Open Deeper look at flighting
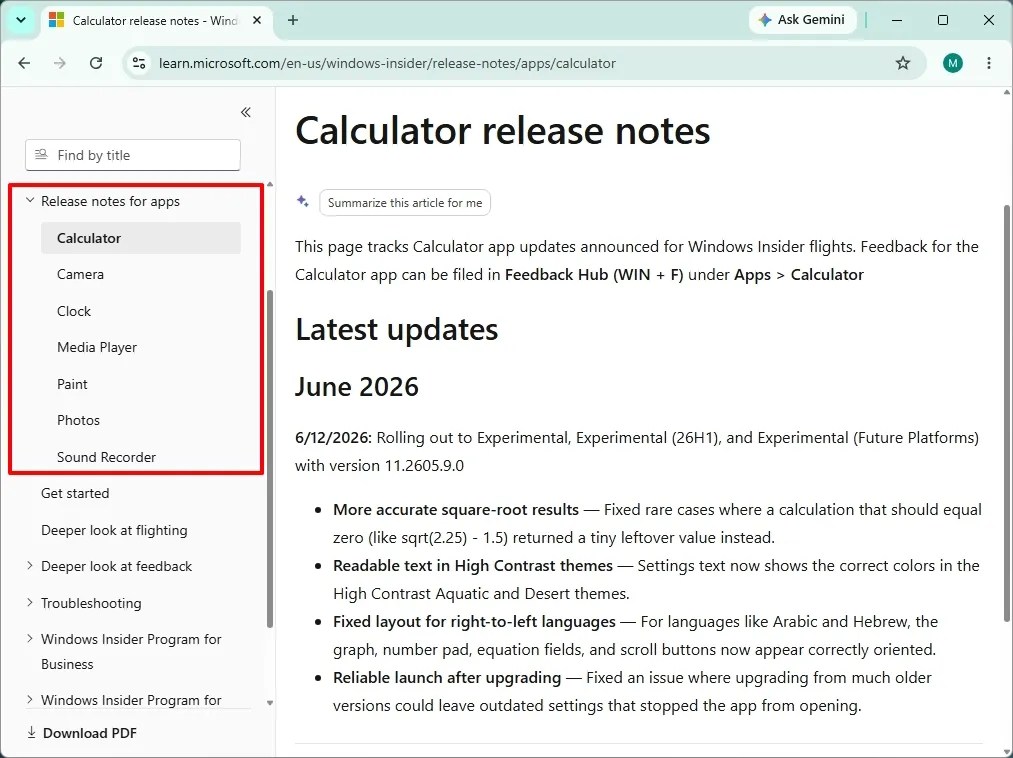 [x=114, y=530]
